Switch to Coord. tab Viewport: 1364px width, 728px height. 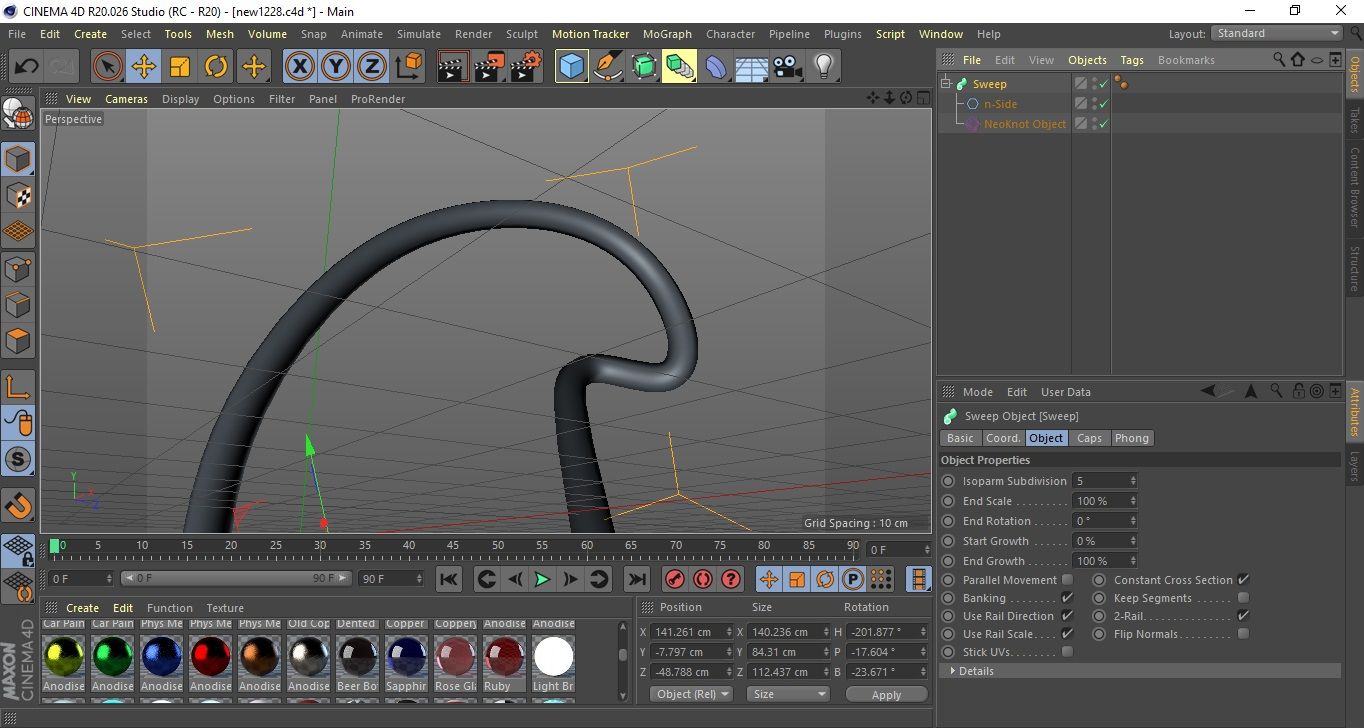1003,438
